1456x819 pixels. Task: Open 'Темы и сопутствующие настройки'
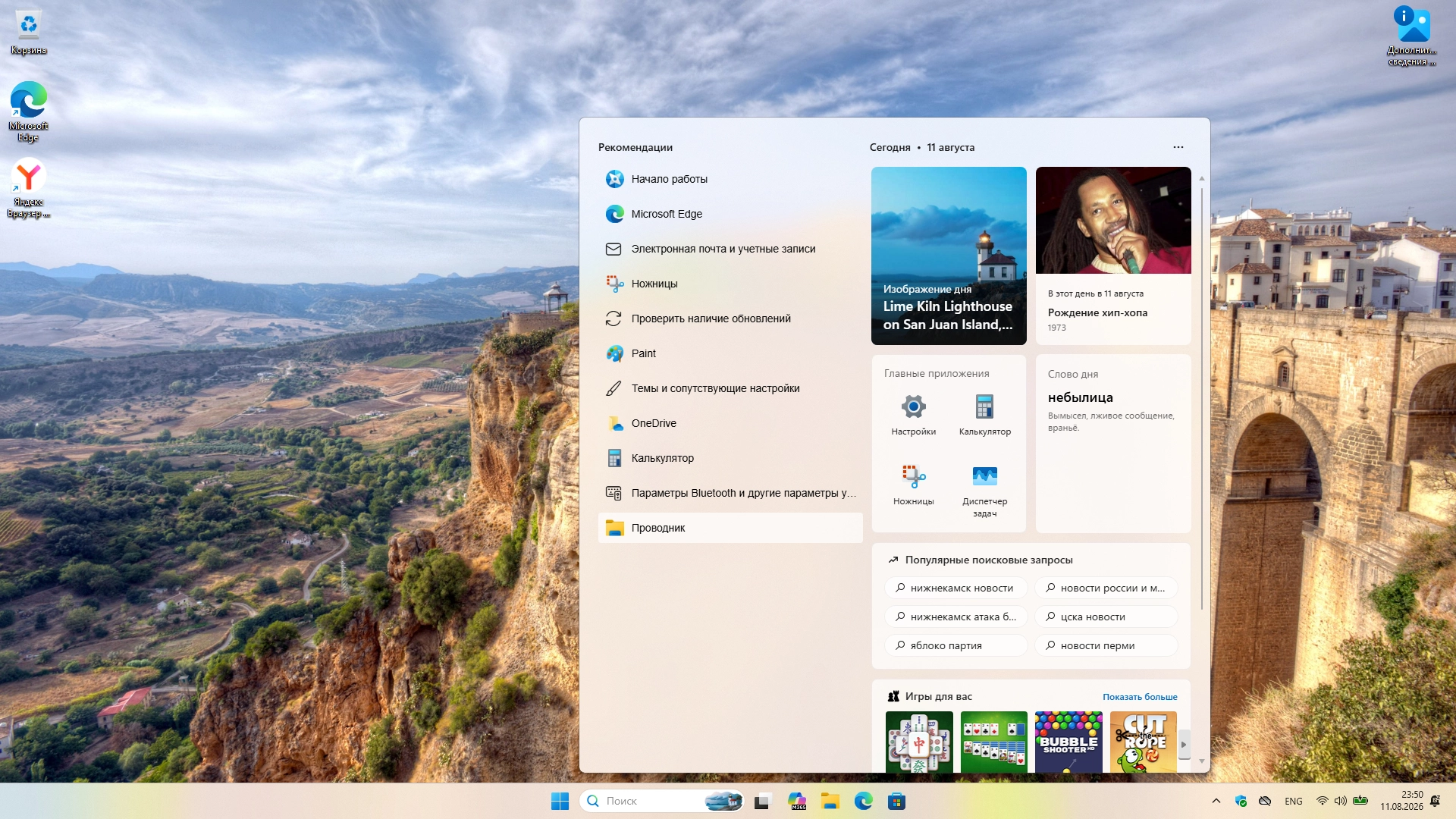pyautogui.click(x=730, y=388)
